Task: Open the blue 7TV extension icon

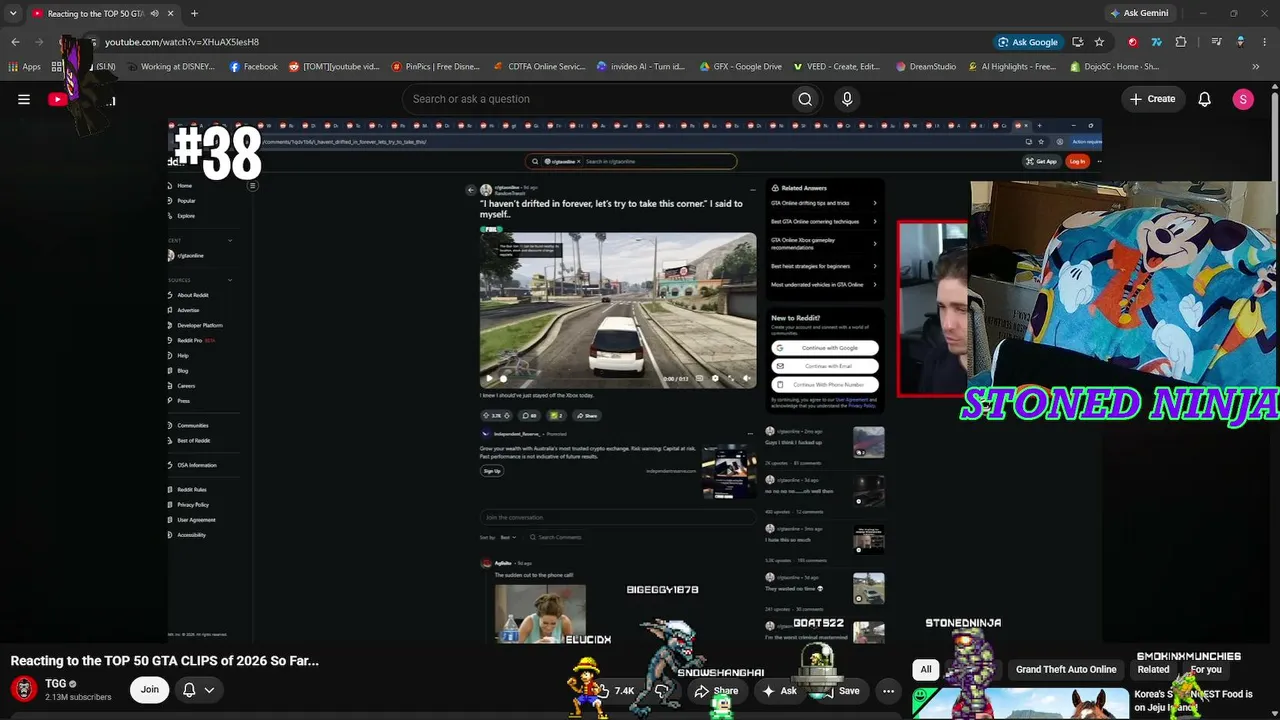Action: point(1157,42)
